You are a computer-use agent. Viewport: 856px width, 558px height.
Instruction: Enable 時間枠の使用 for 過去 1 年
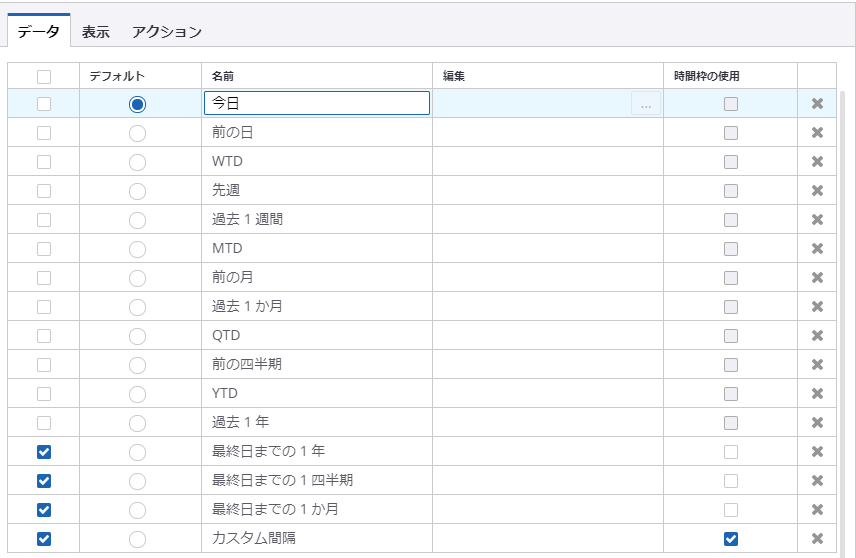pos(731,423)
